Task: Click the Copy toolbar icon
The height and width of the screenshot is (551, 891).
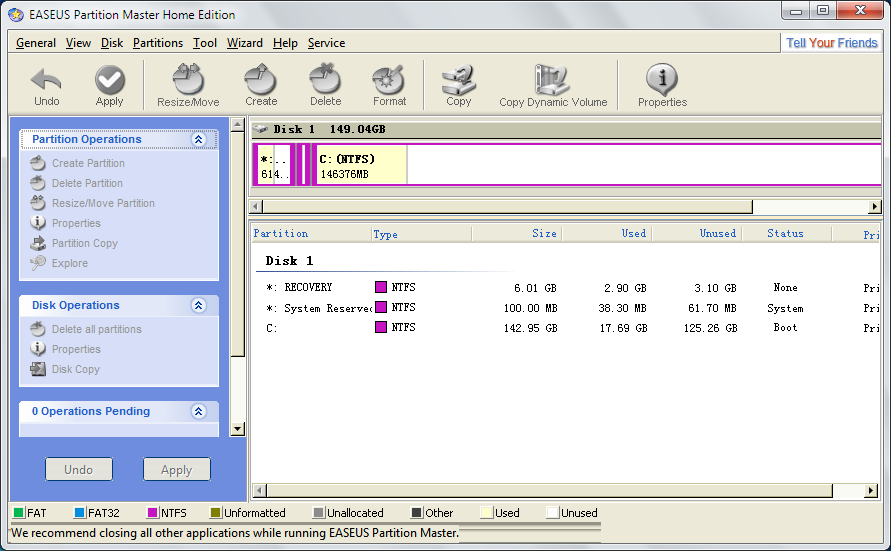Action: [x=459, y=79]
